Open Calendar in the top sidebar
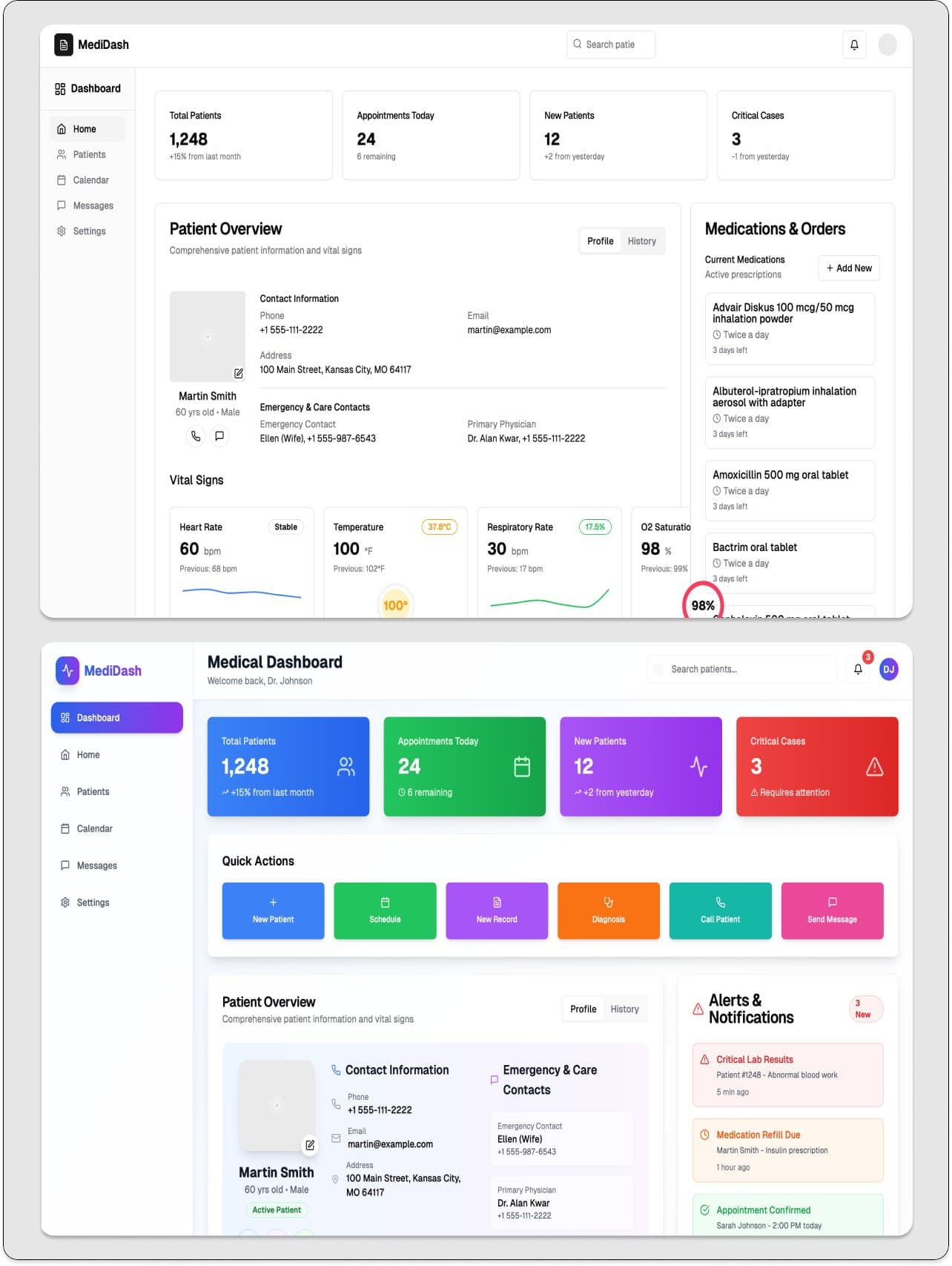 [87, 180]
